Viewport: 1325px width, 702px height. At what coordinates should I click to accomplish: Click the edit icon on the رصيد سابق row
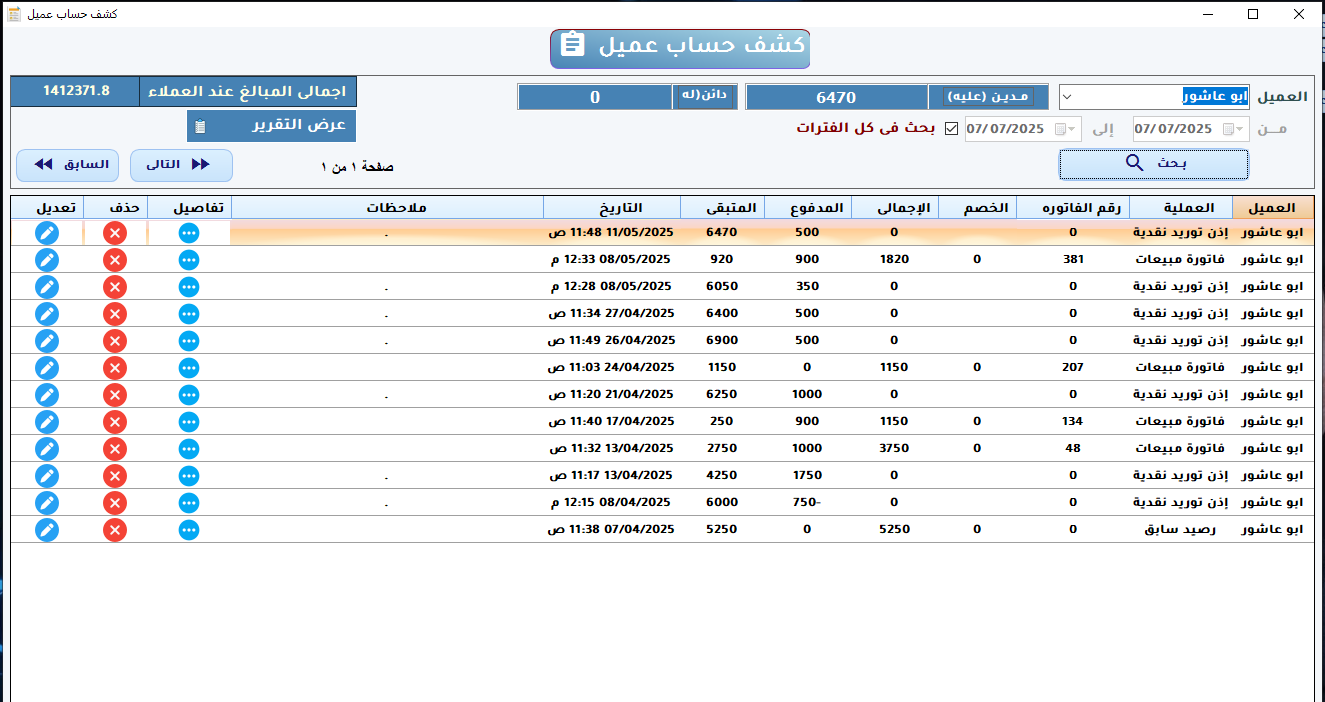click(47, 529)
